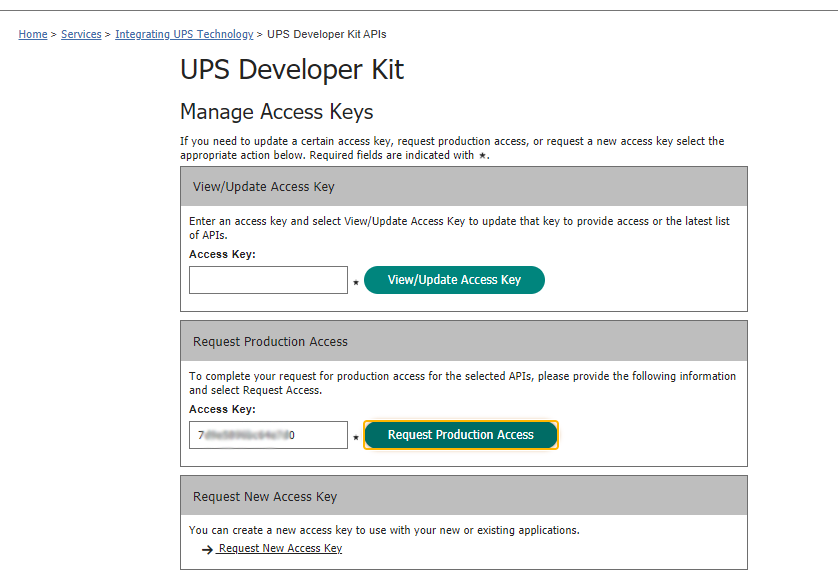Focus the Production Access key input field

tap(268, 435)
